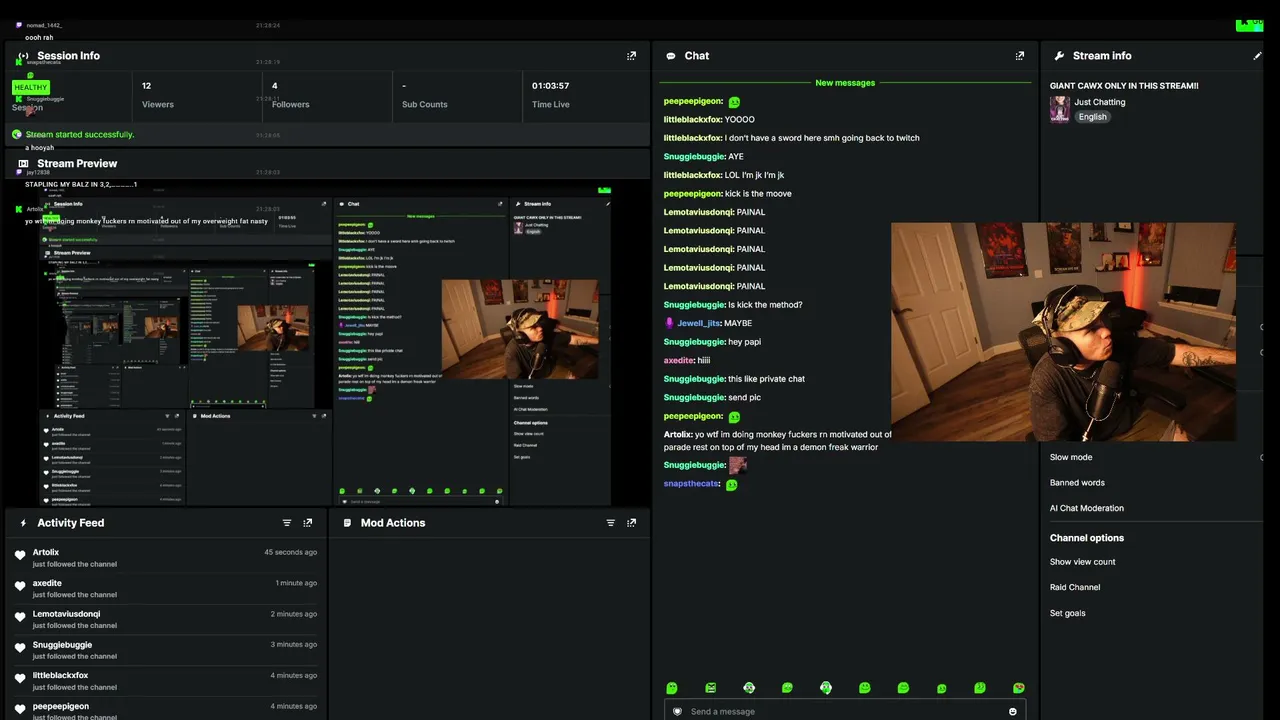The height and width of the screenshot is (720, 1280).
Task: Click the shield icon in the message box
Action: (677, 712)
